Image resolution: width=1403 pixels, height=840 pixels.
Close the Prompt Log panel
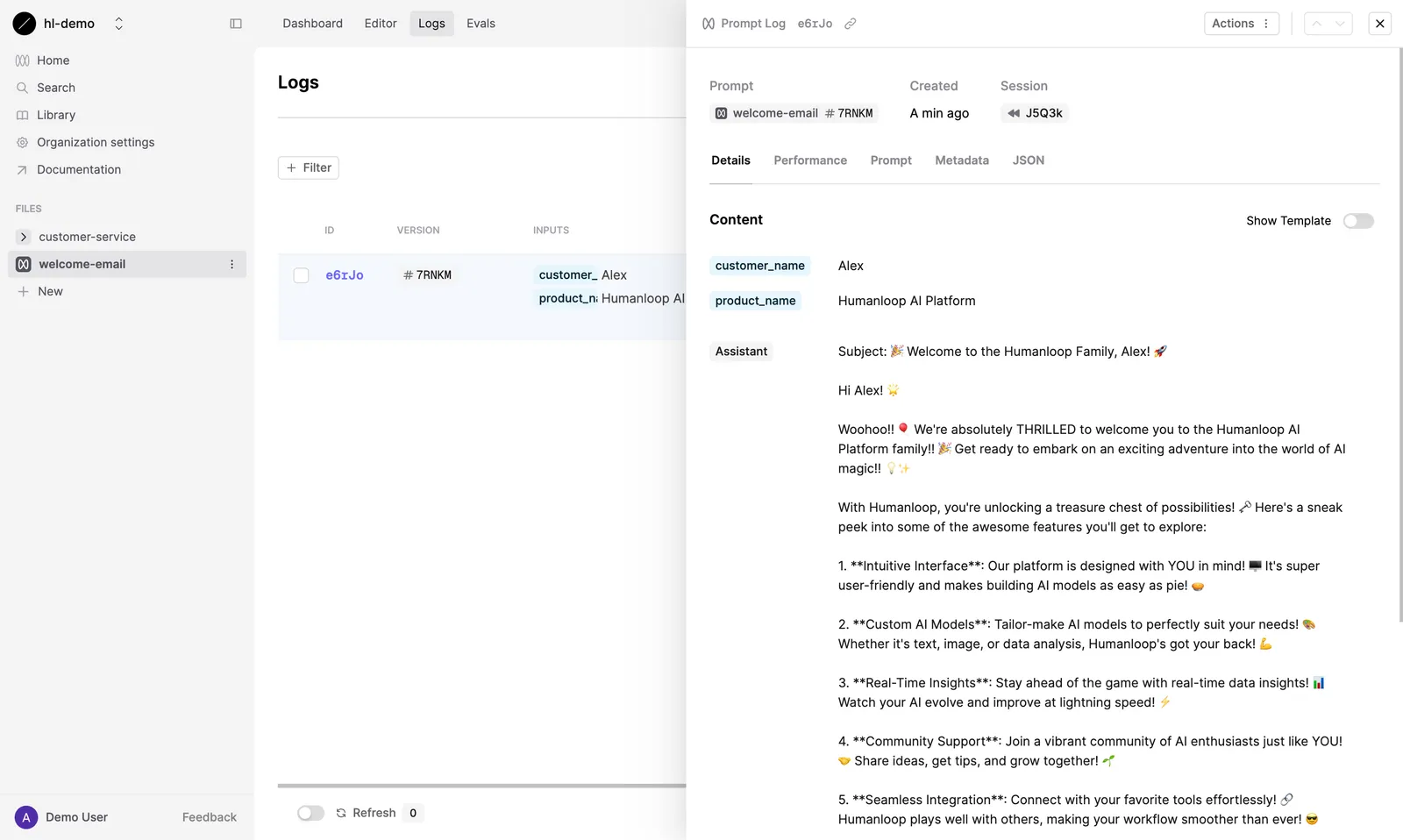coord(1380,24)
